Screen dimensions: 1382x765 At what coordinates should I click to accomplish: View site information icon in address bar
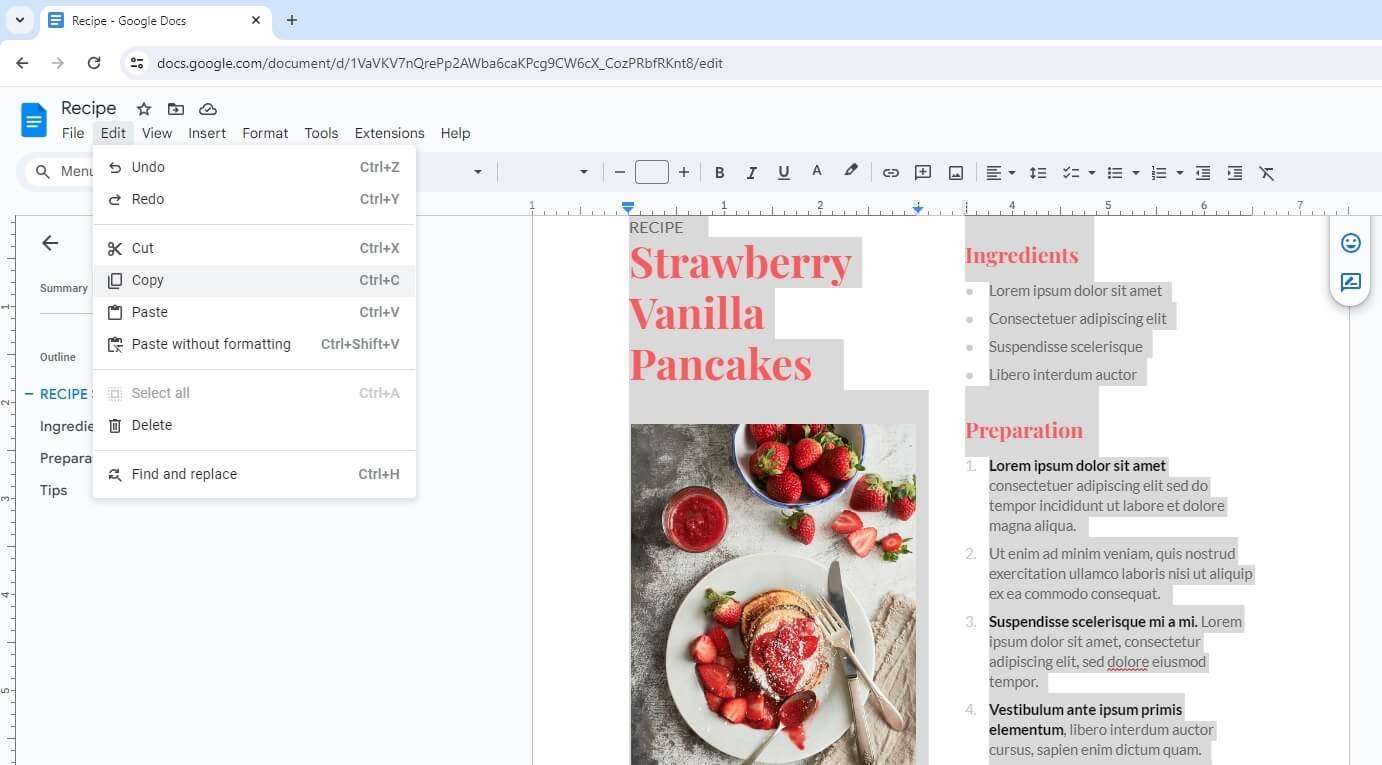[x=138, y=63]
